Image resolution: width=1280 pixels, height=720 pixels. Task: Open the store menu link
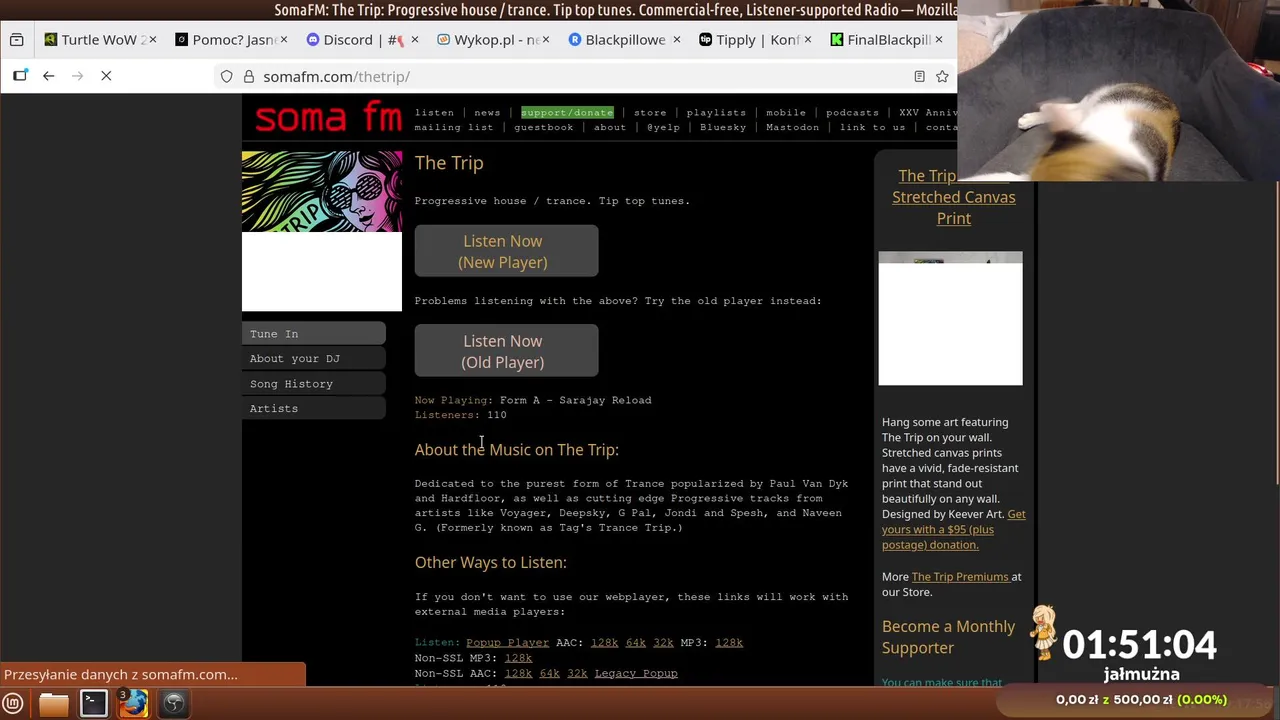point(650,112)
